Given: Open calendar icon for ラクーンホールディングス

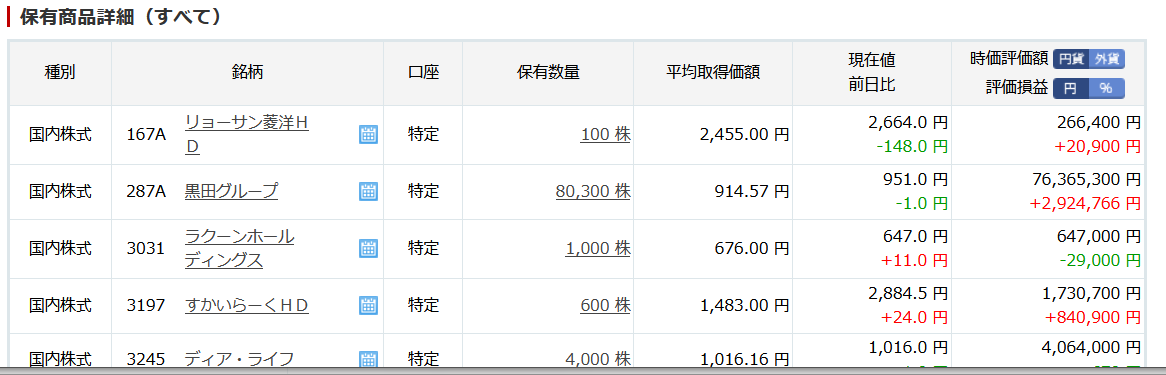Looking at the screenshot, I should (x=368, y=249).
